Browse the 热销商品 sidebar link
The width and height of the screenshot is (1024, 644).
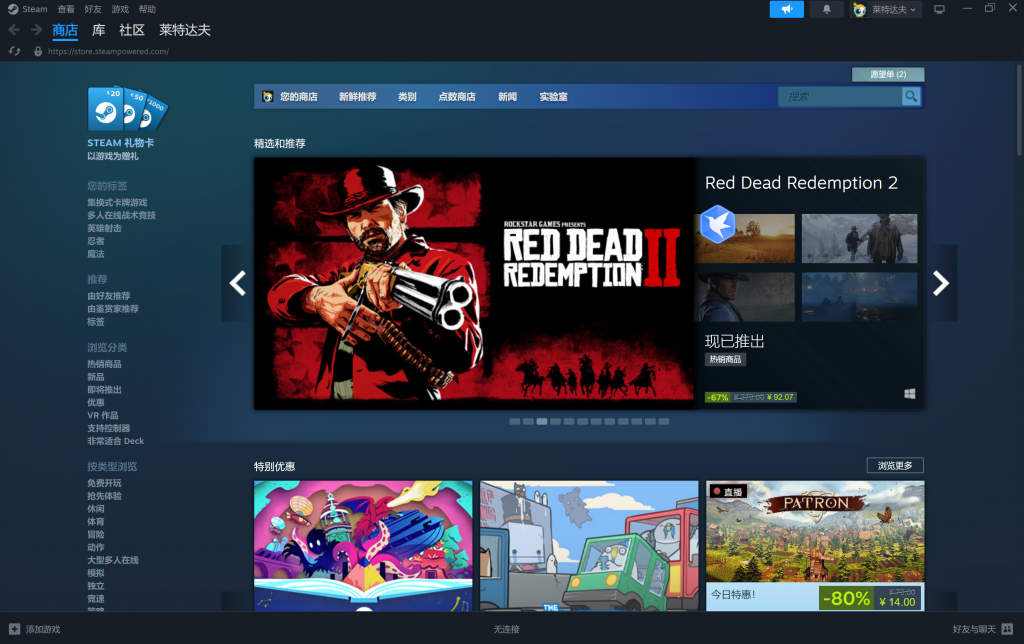click(104, 364)
